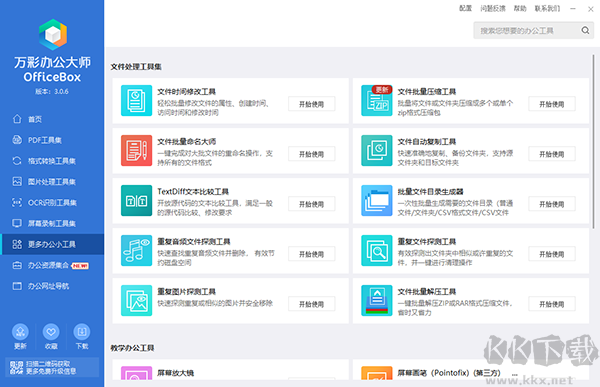
Task: Click the 下载 icon in sidebar bottom
Action: (82, 332)
